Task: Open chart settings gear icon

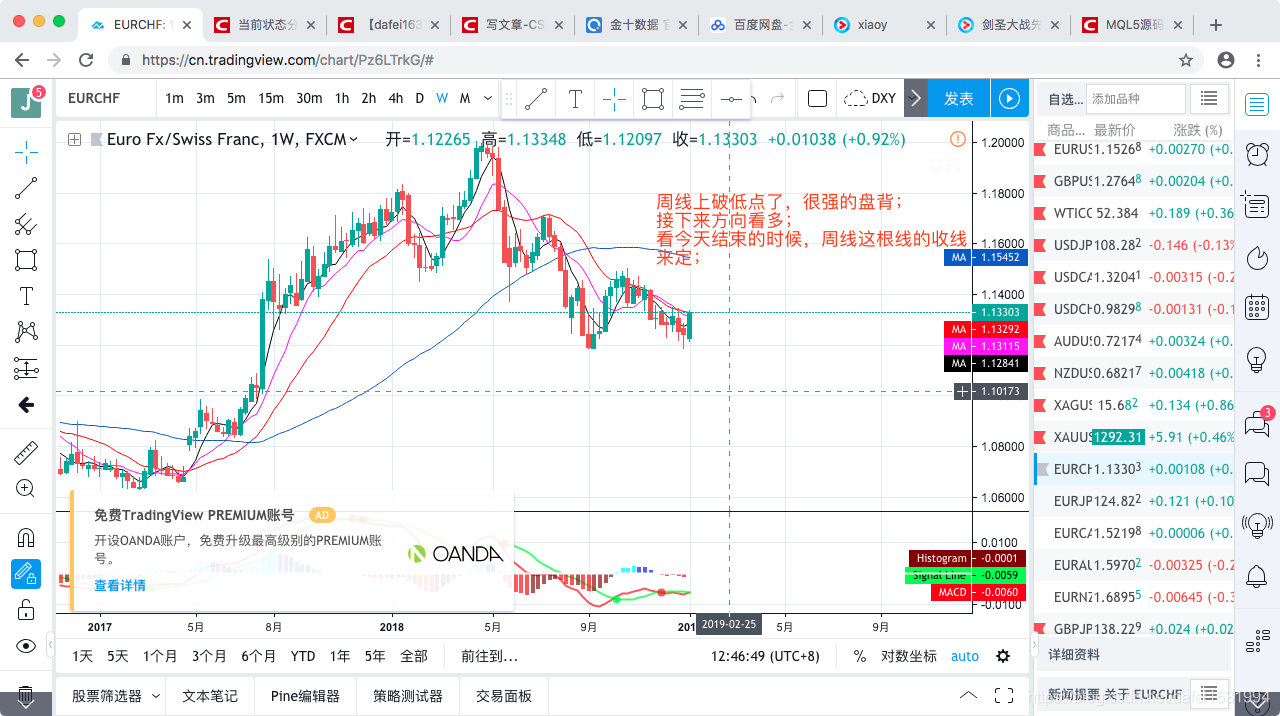Action: (x=1003, y=656)
